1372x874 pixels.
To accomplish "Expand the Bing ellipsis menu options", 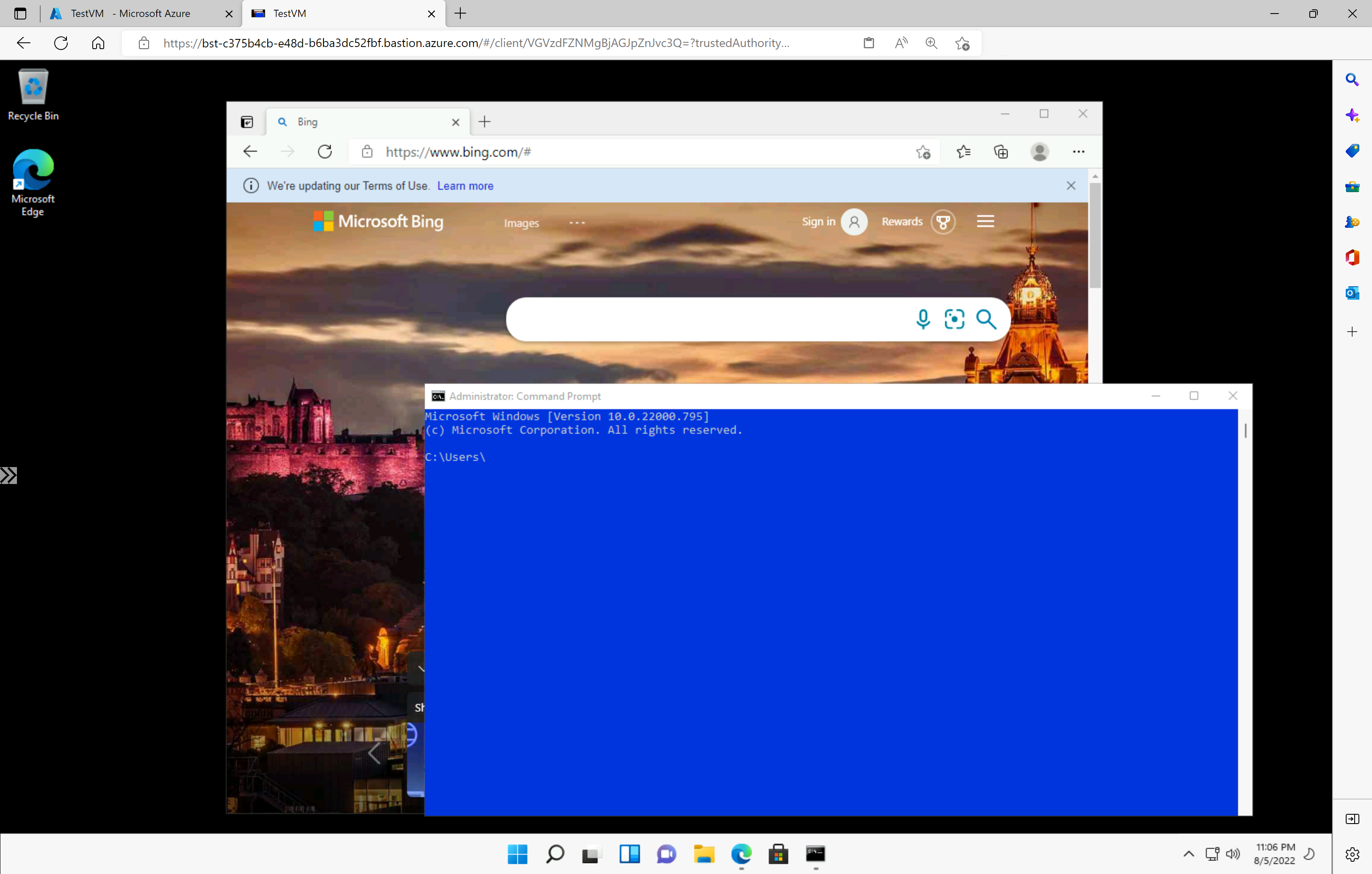I will point(576,222).
